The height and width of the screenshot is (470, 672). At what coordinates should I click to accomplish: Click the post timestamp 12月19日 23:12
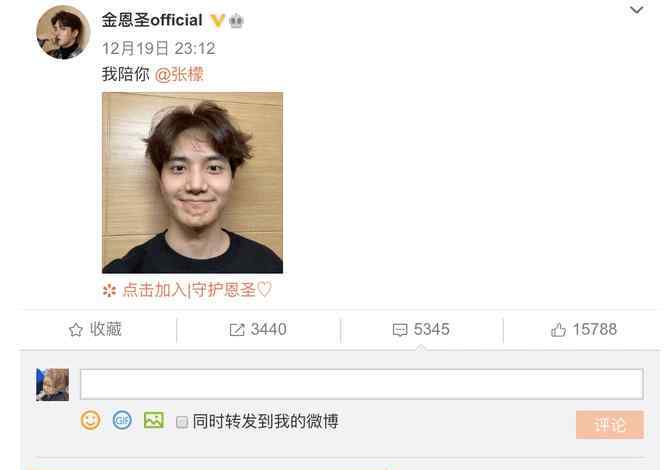159,48
